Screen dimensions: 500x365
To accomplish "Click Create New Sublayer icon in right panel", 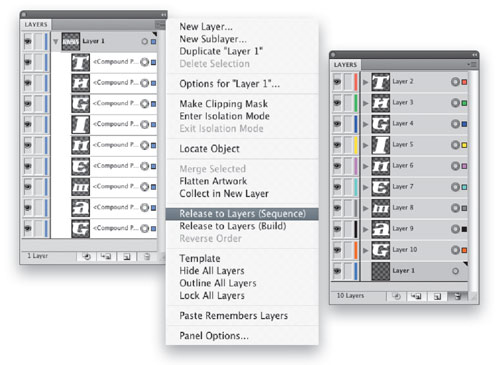I will coord(416,296).
